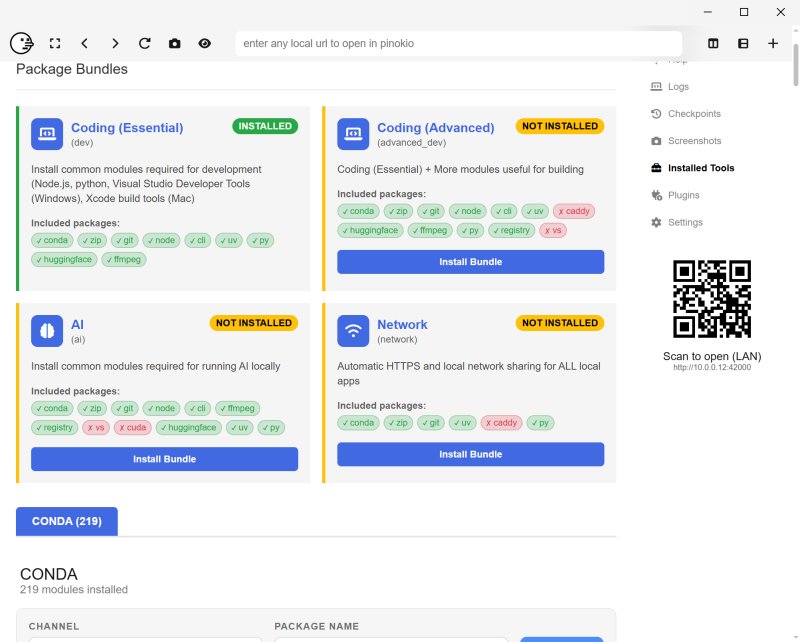
Task: Click the window's vertical scrollbar
Action: [x=795, y=65]
